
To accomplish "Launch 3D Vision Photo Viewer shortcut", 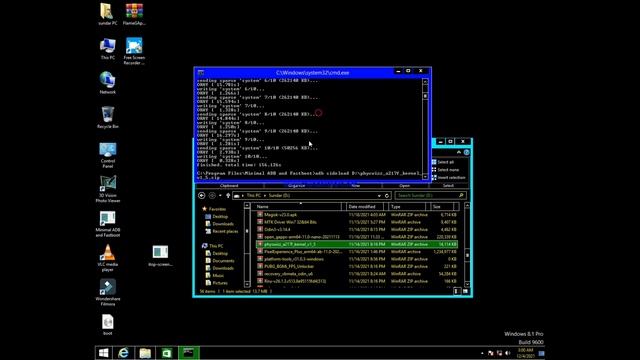I will tap(107, 189).
